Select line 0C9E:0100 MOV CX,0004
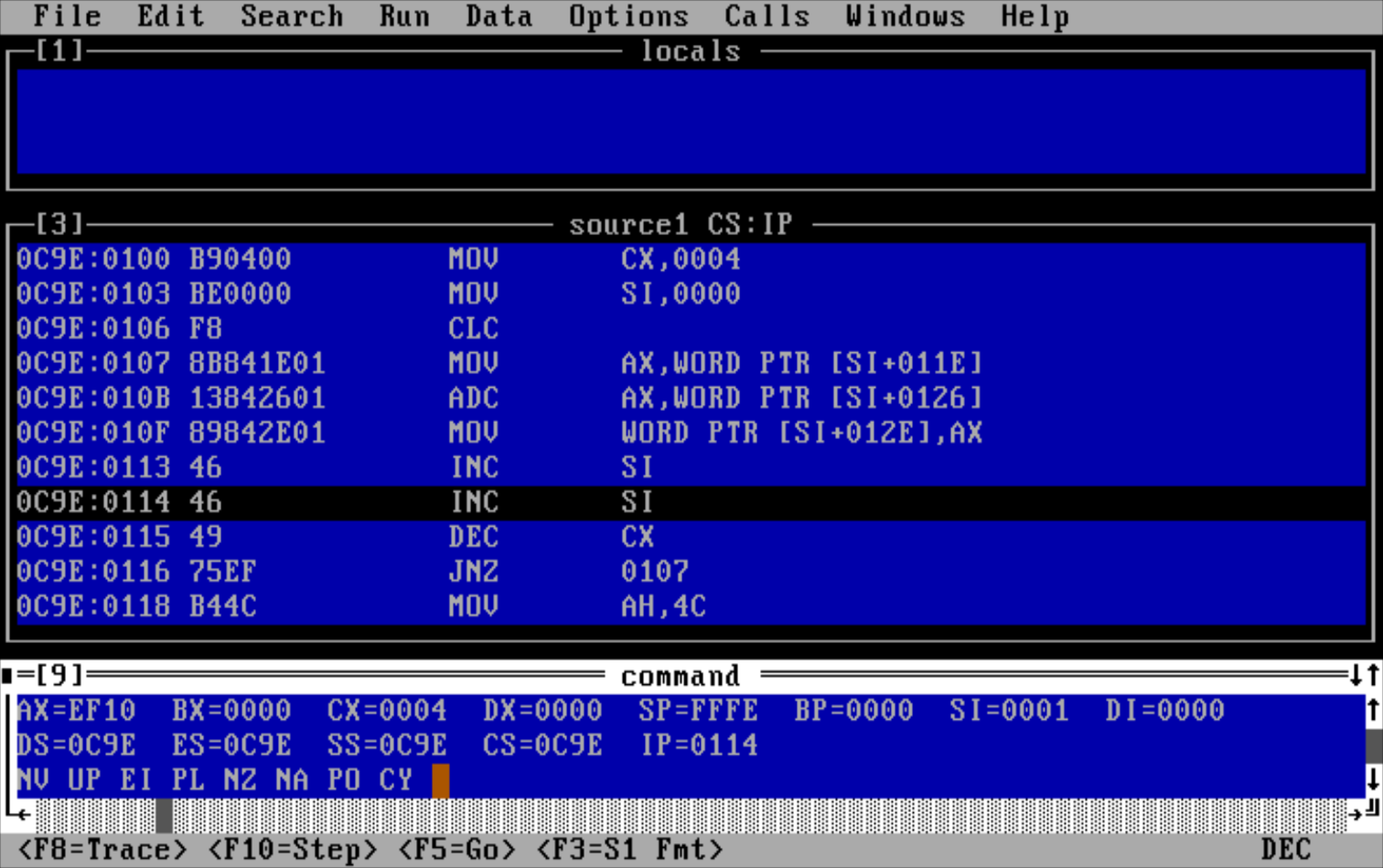Viewport: 1383px width, 868px height. pyautogui.click(x=691, y=259)
